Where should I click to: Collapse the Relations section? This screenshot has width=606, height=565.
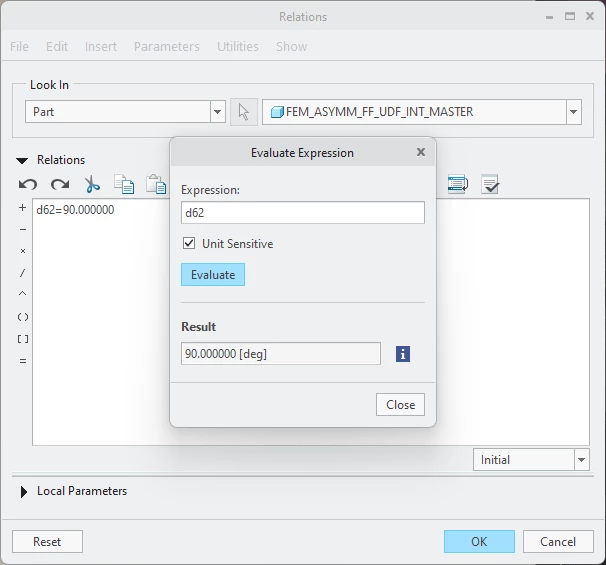coord(22,160)
